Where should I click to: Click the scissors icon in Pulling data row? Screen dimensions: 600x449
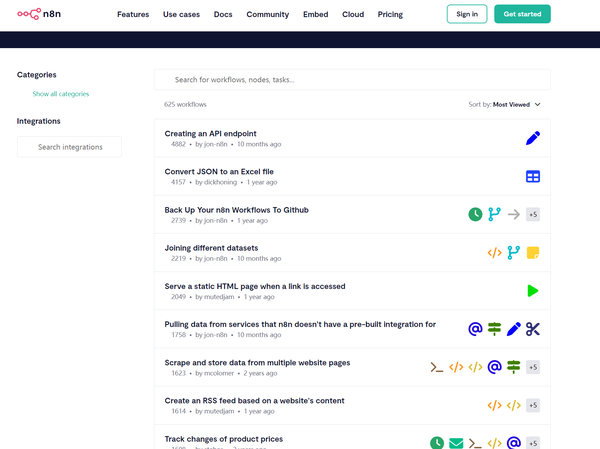533,329
